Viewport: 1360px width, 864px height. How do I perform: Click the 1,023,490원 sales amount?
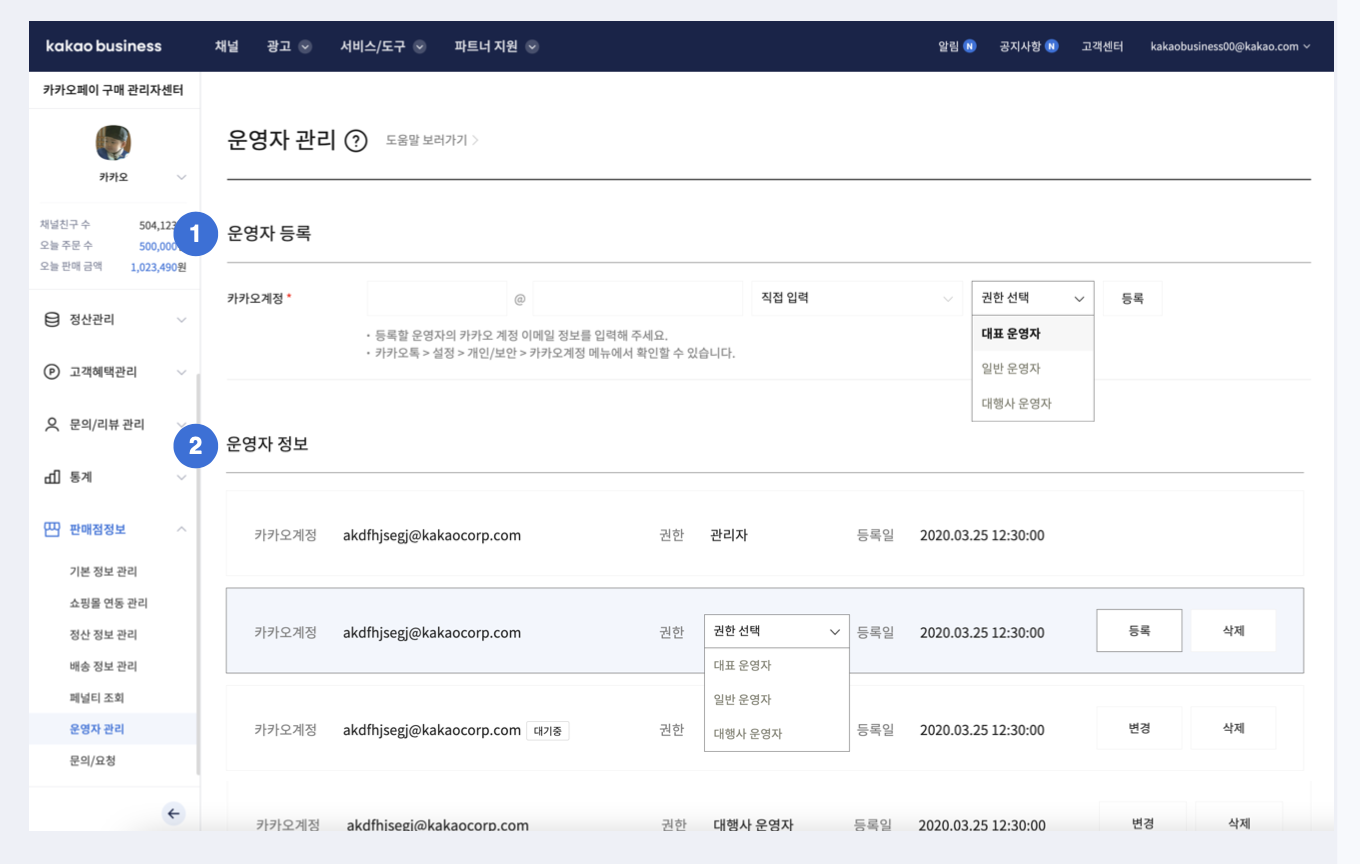point(158,267)
